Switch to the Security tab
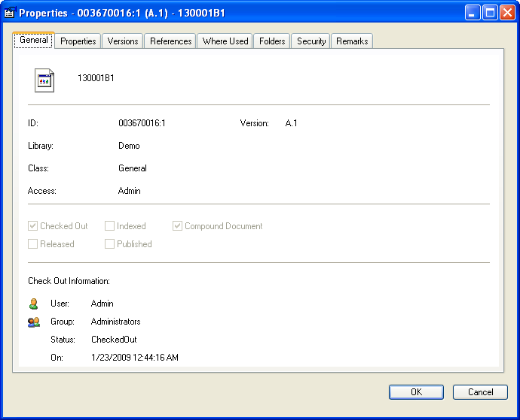This screenshot has width=520, height=420. point(311,41)
